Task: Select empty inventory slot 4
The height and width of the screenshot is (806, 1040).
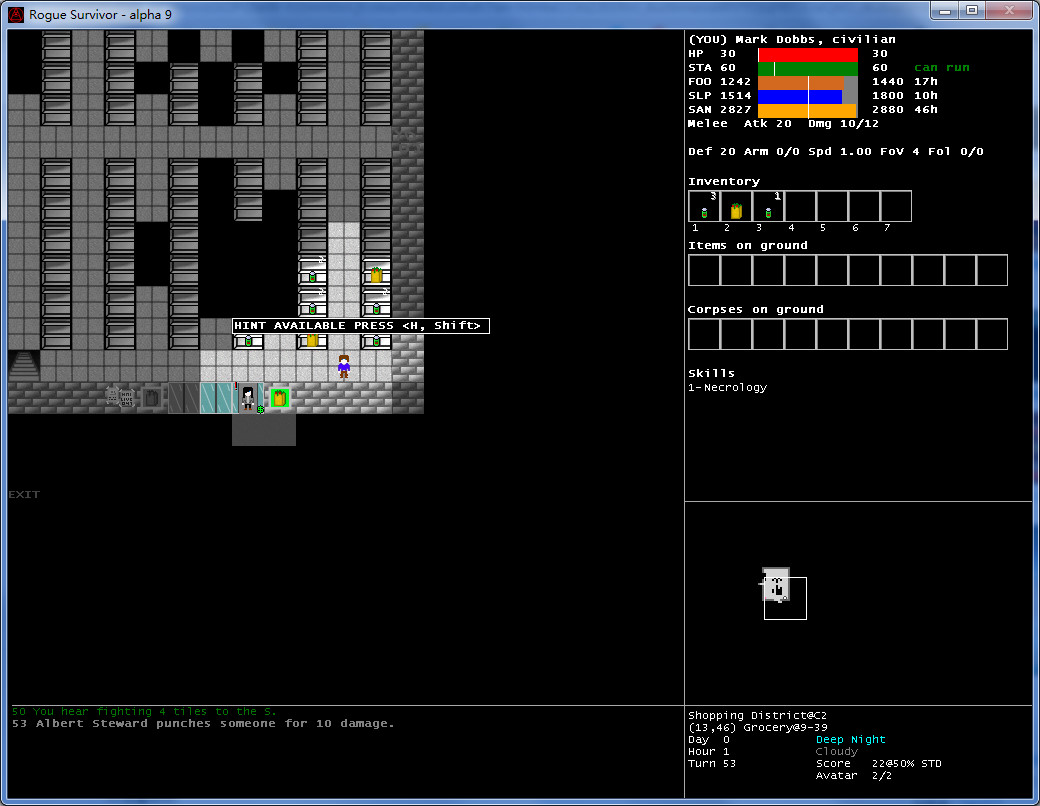Action: [x=800, y=206]
